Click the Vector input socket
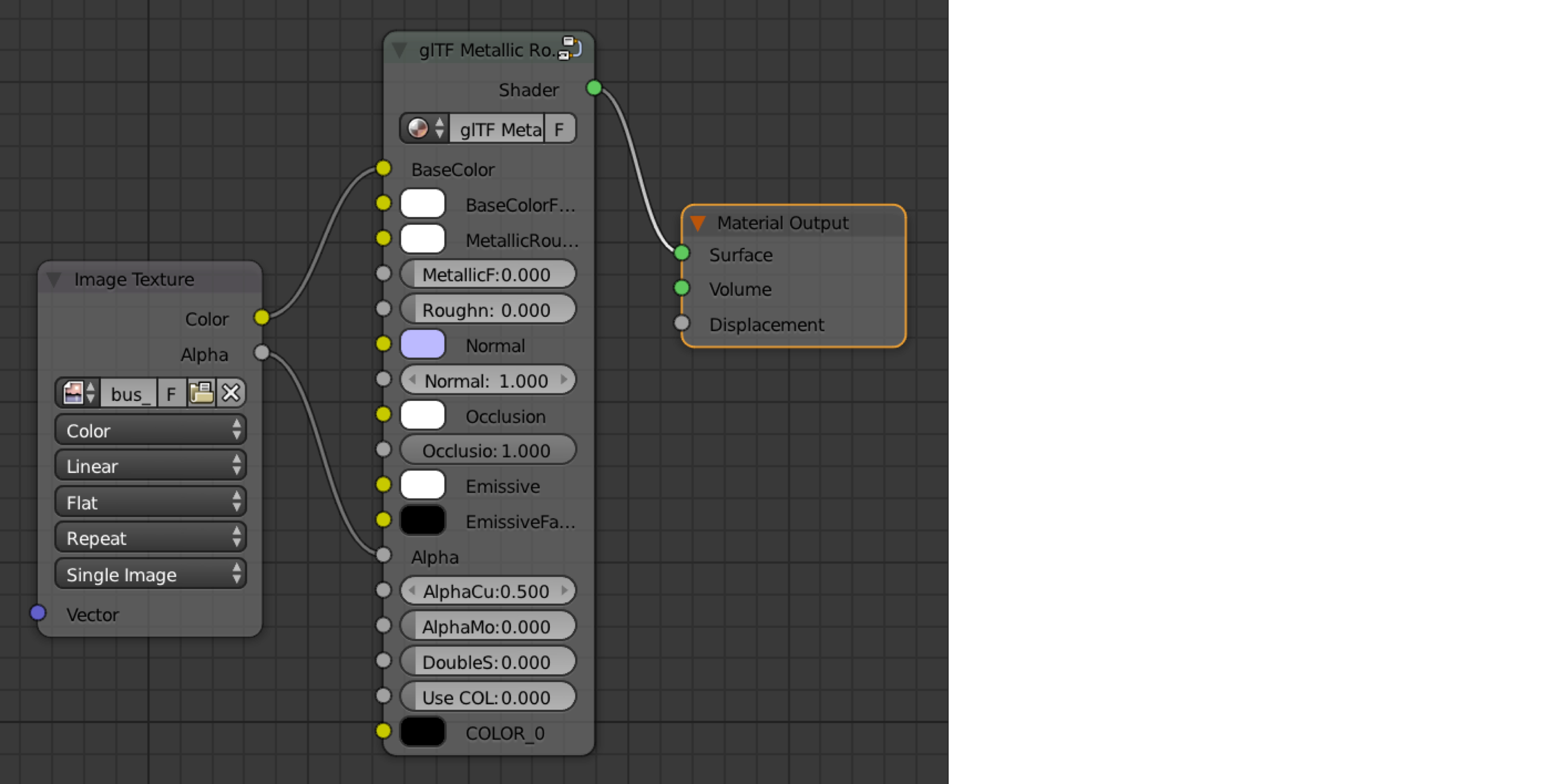Screen dimensions: 1568x784 pos(38,613)
